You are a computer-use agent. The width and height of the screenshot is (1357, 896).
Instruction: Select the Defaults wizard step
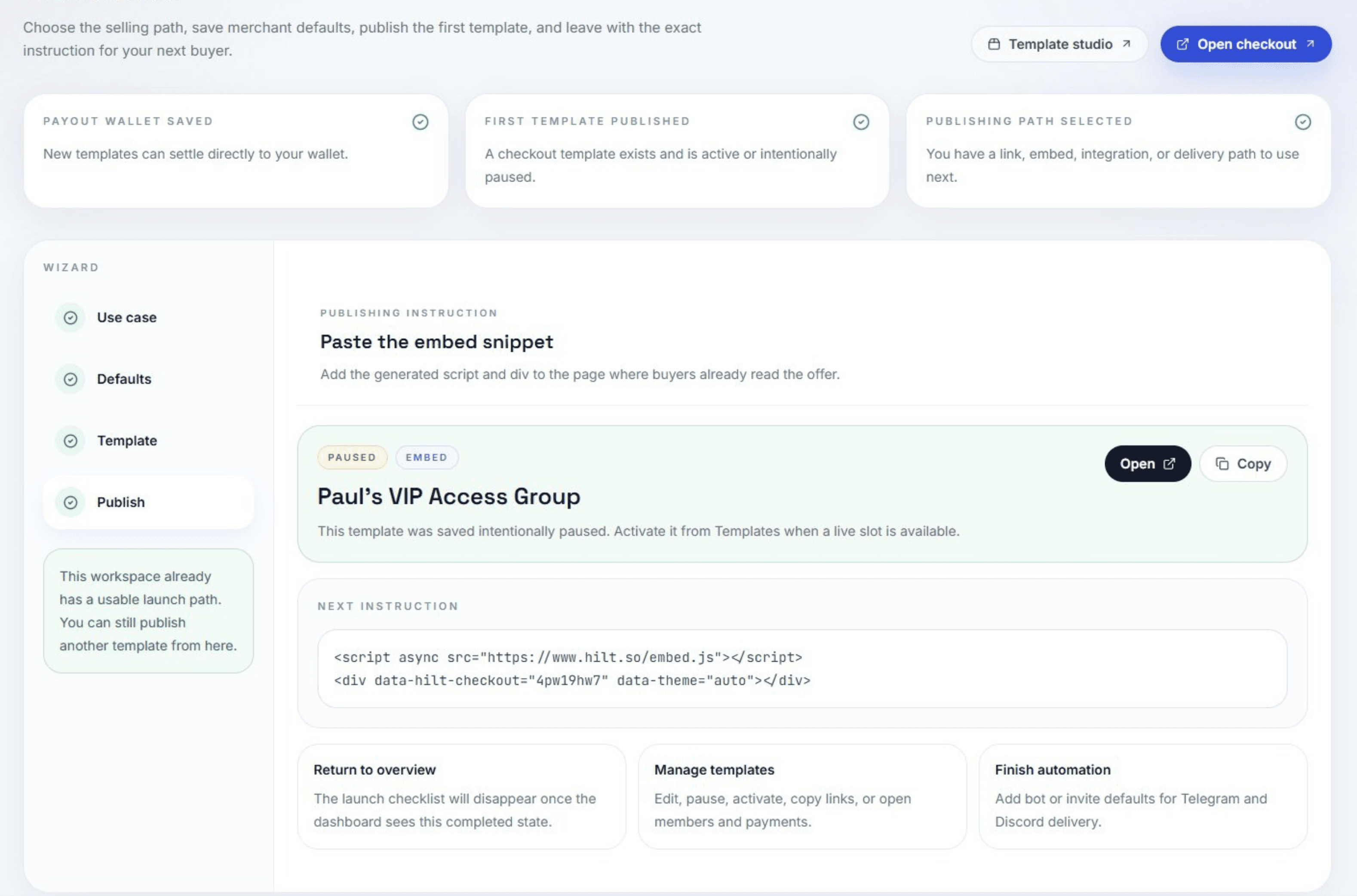148,379
